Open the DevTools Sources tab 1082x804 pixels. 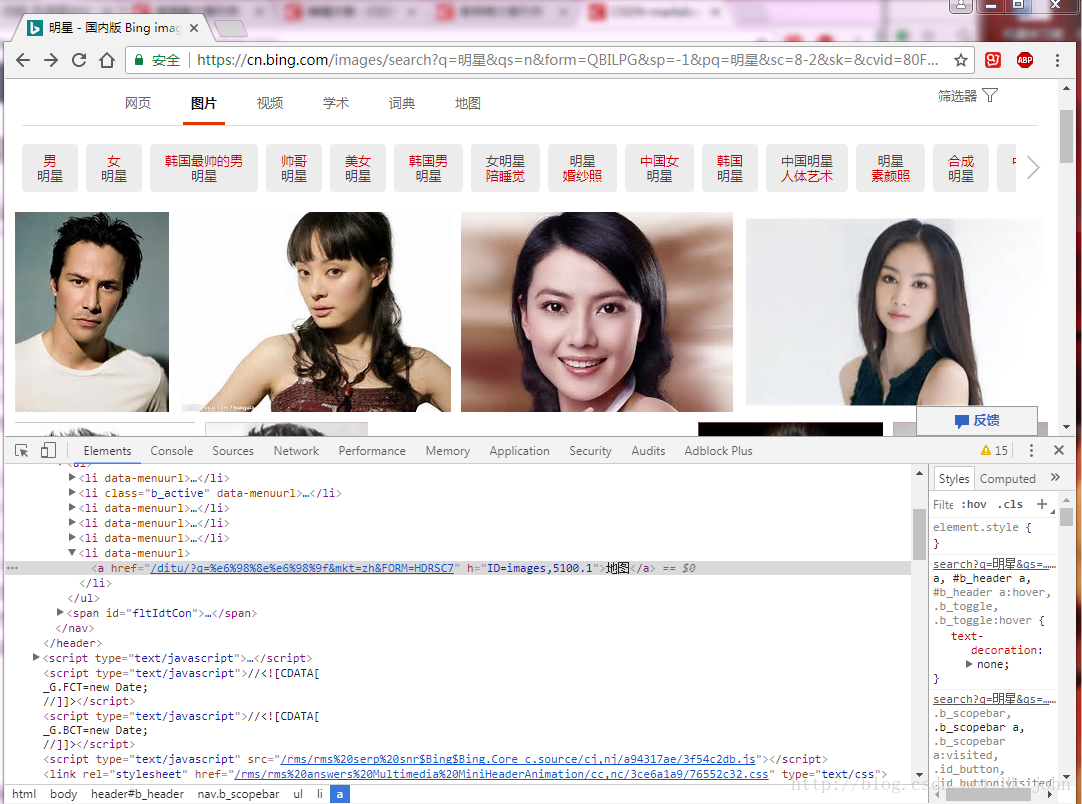tap(233, 451)
